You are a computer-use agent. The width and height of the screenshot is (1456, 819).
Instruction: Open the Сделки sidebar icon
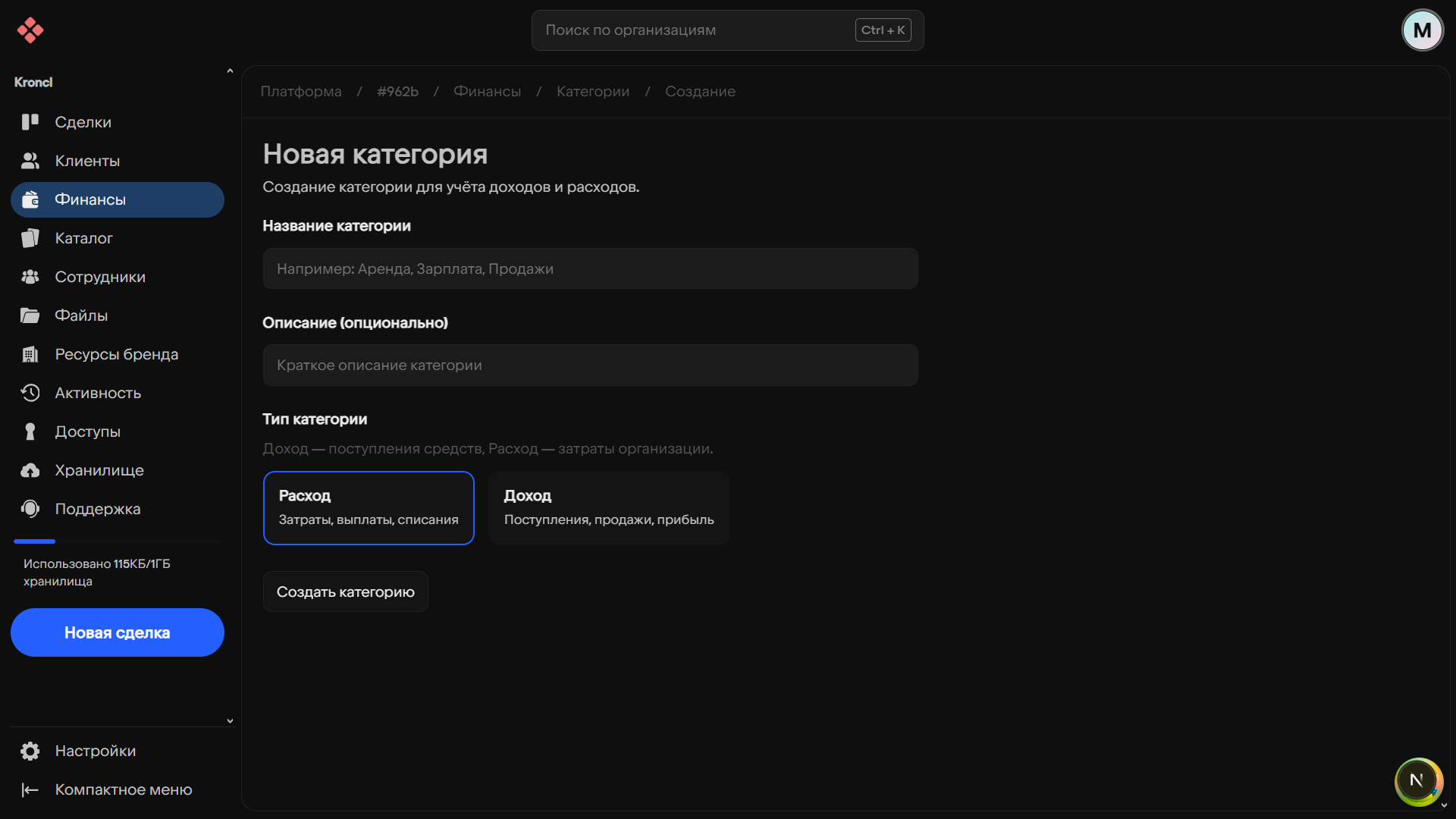coord(30,122)
